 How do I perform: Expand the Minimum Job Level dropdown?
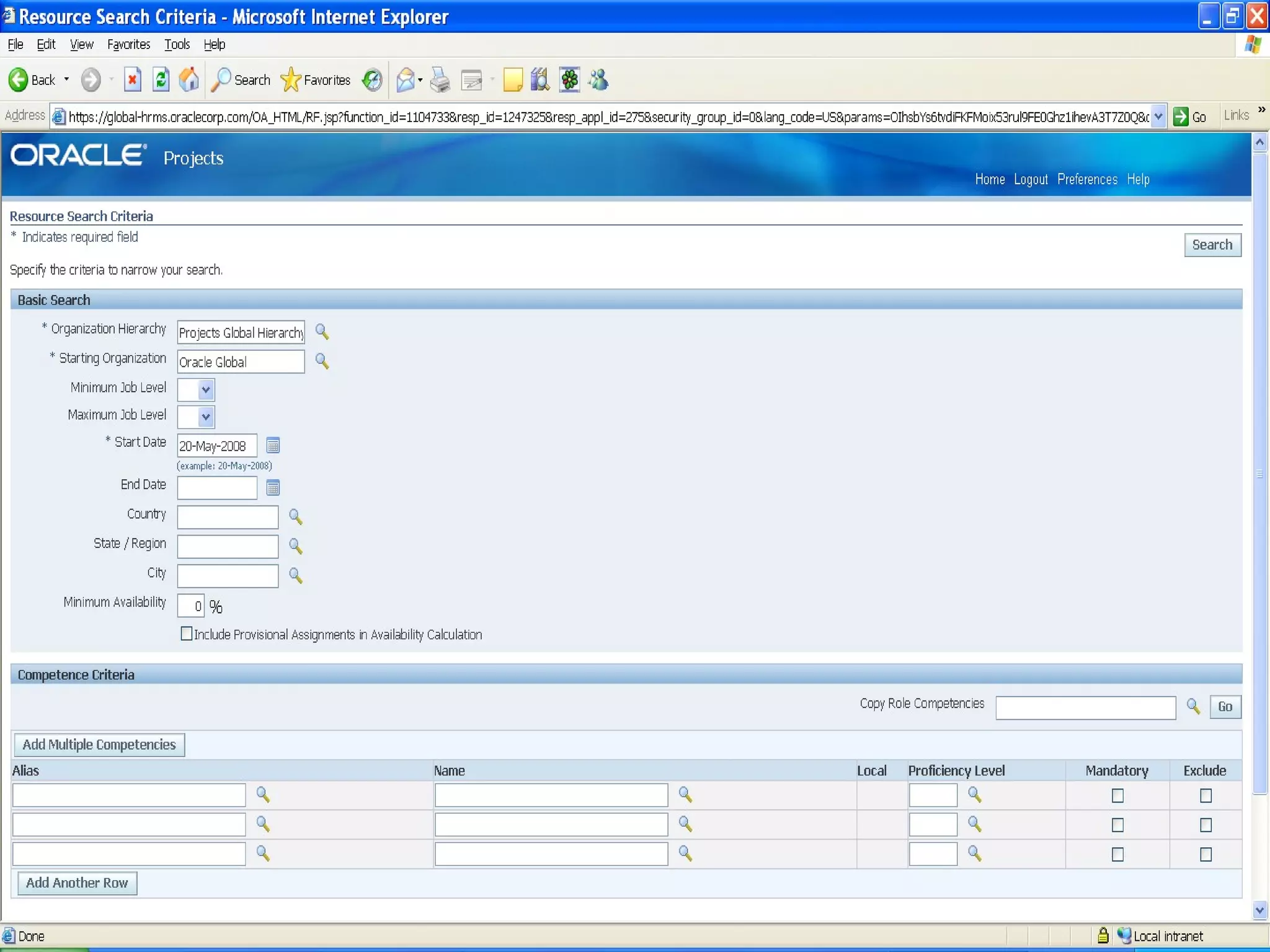206,390
